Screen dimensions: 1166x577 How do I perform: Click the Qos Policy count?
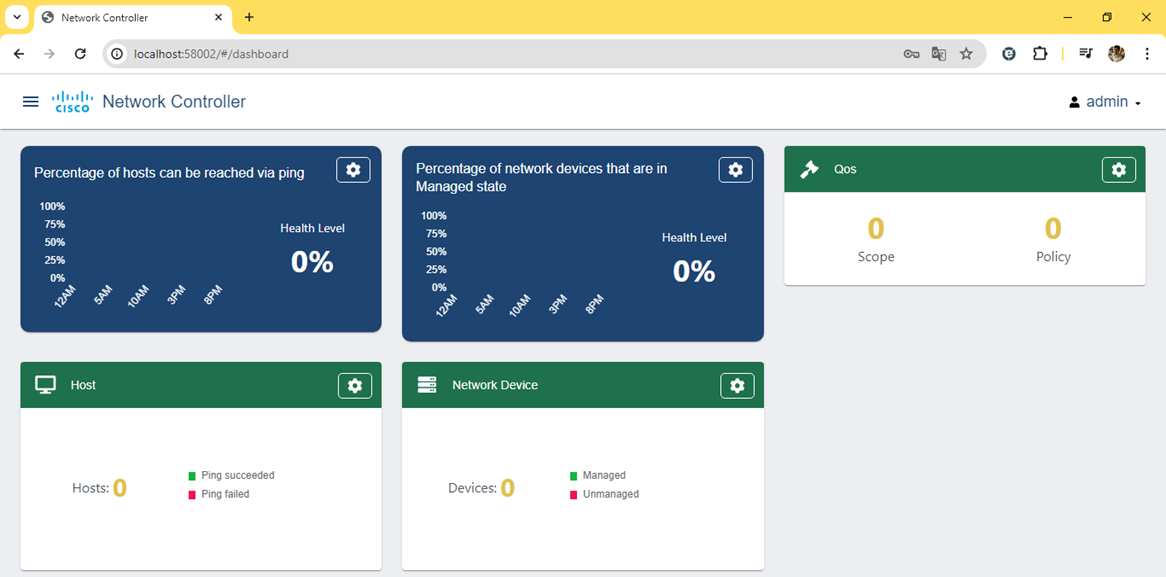[x=1053, y=230]
